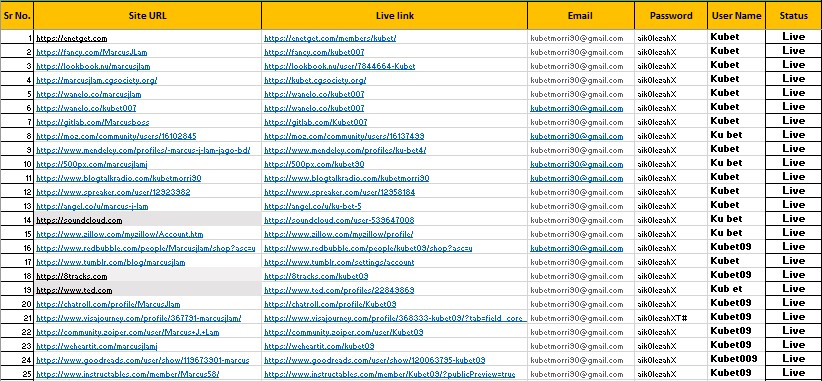
Task: Open the ted.com/profiles/22849869 live link
Action: 339,290
